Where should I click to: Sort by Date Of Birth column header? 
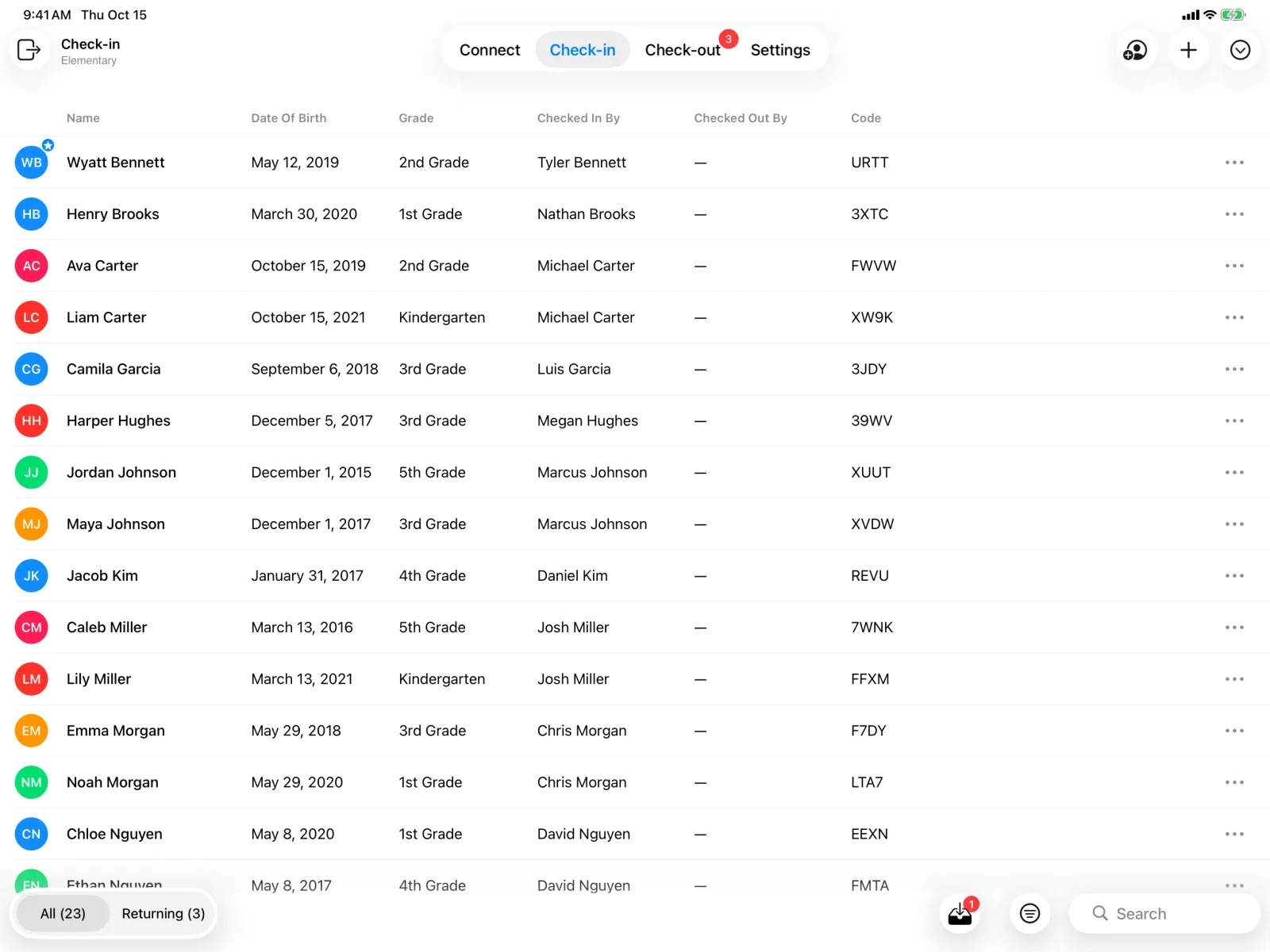(x=289, y=118)
